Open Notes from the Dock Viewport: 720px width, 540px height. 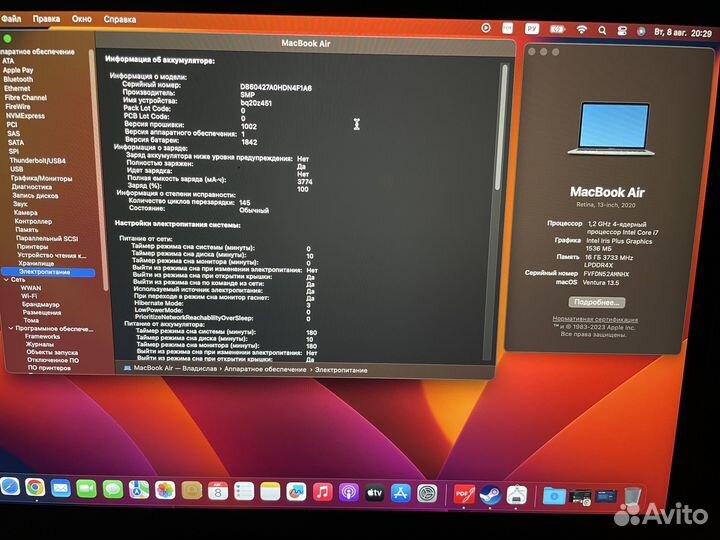[x=270, y=492]
